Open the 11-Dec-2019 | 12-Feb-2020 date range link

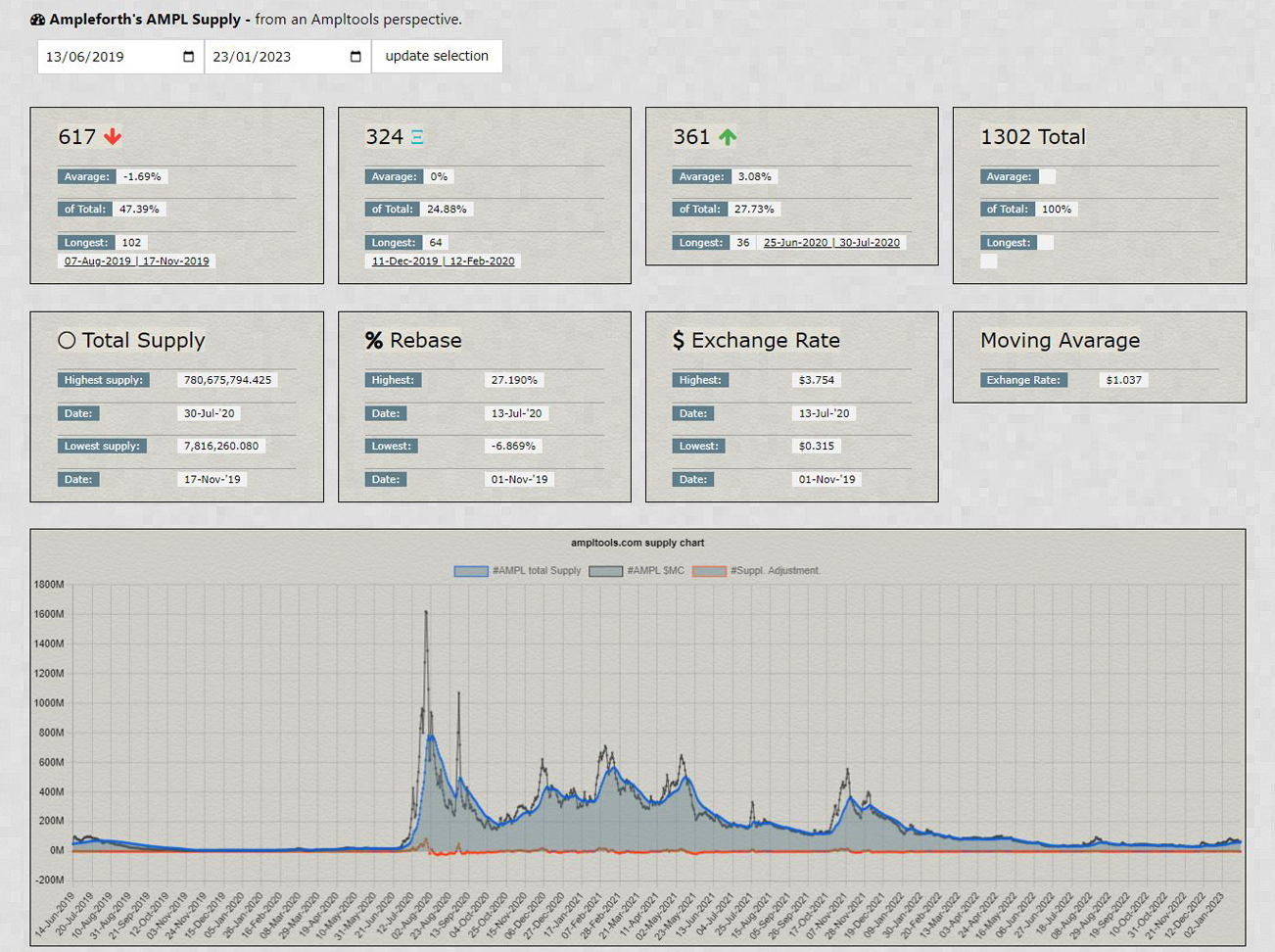coord(443,262)
